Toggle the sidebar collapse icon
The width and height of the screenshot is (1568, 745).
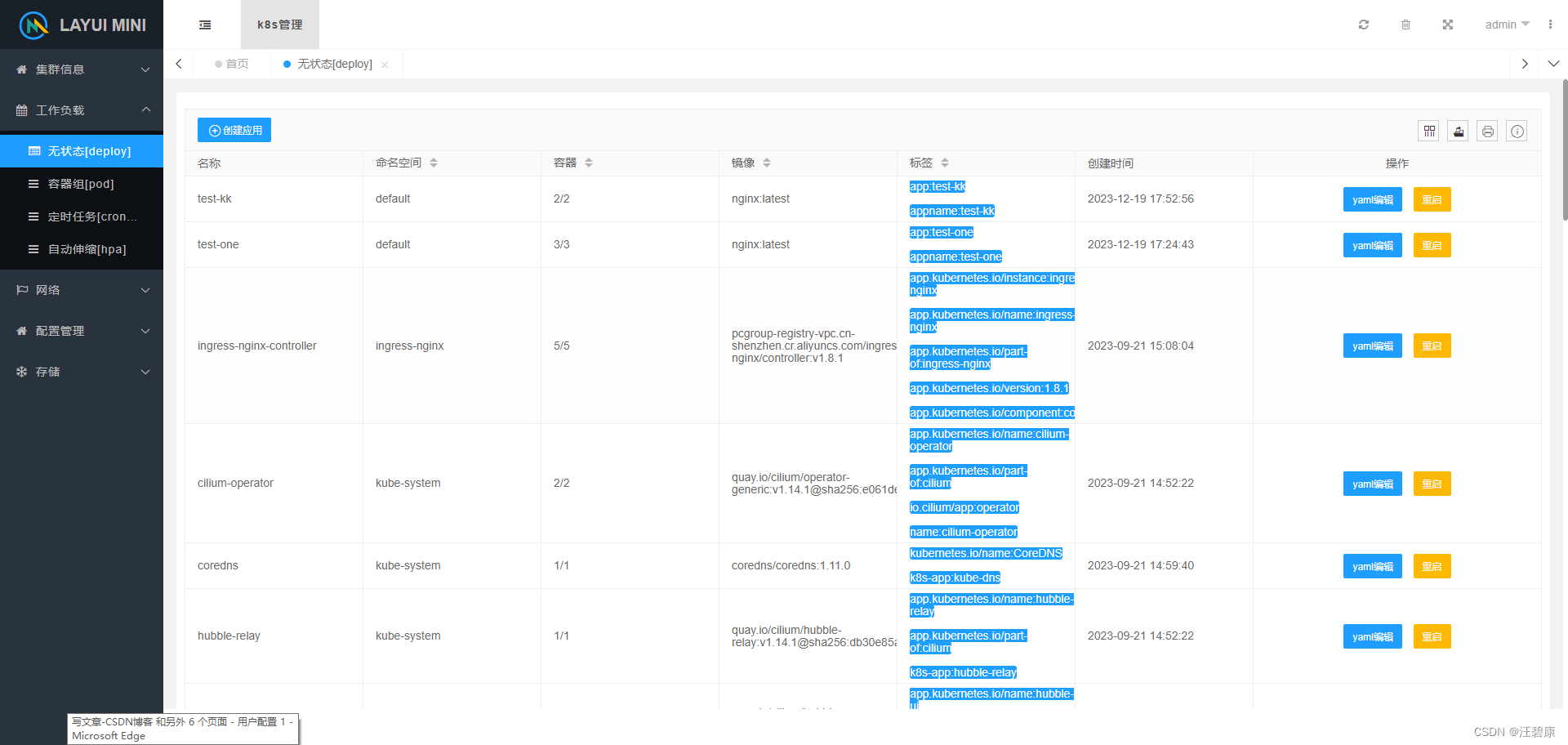tap(205, 25)
